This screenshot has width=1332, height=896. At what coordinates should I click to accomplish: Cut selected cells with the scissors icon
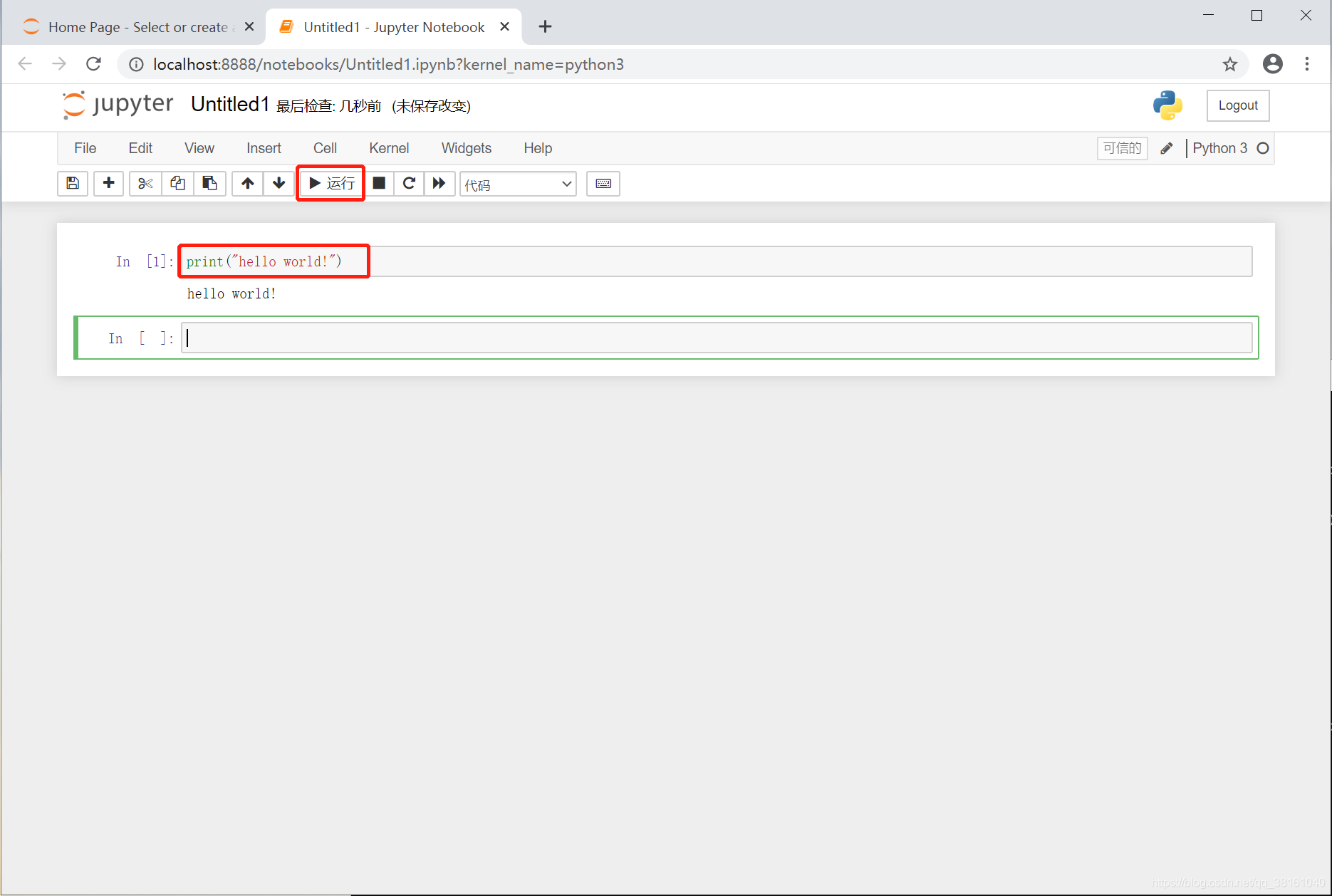[145, 184]
